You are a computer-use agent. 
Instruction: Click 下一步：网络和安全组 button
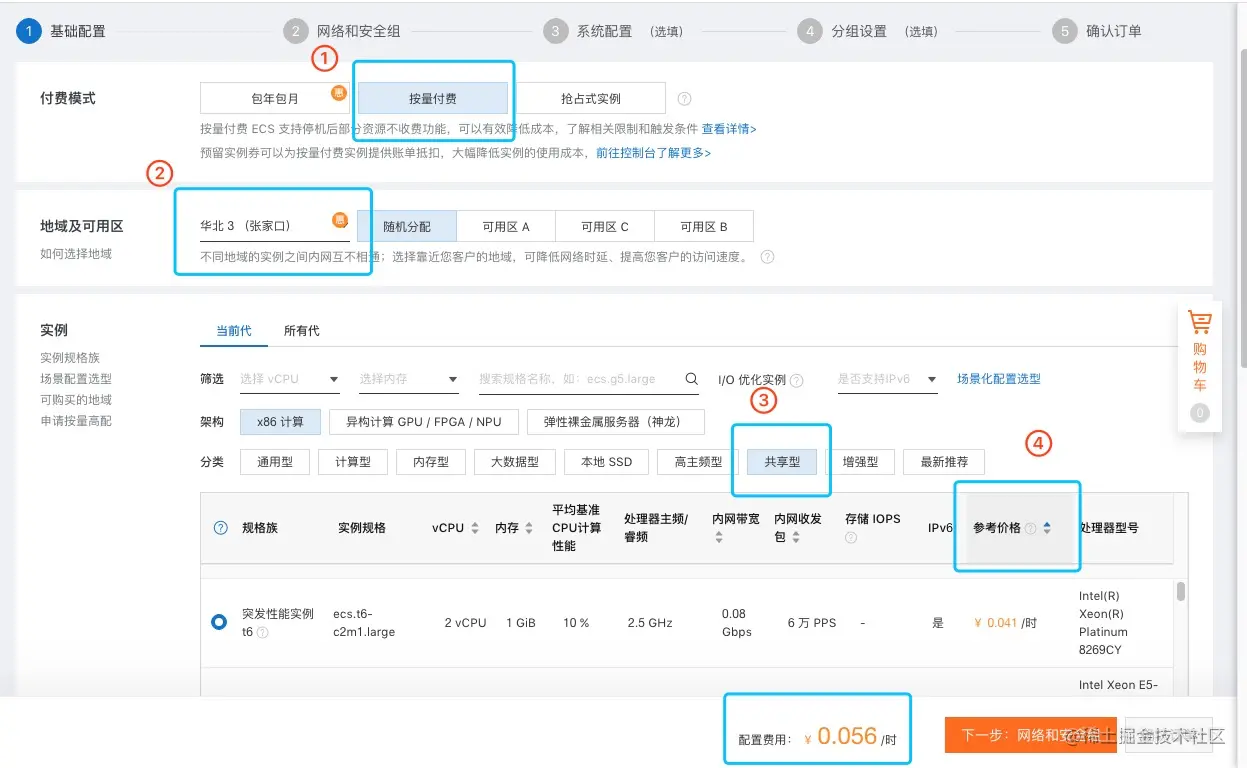(x=1030, y=735)
